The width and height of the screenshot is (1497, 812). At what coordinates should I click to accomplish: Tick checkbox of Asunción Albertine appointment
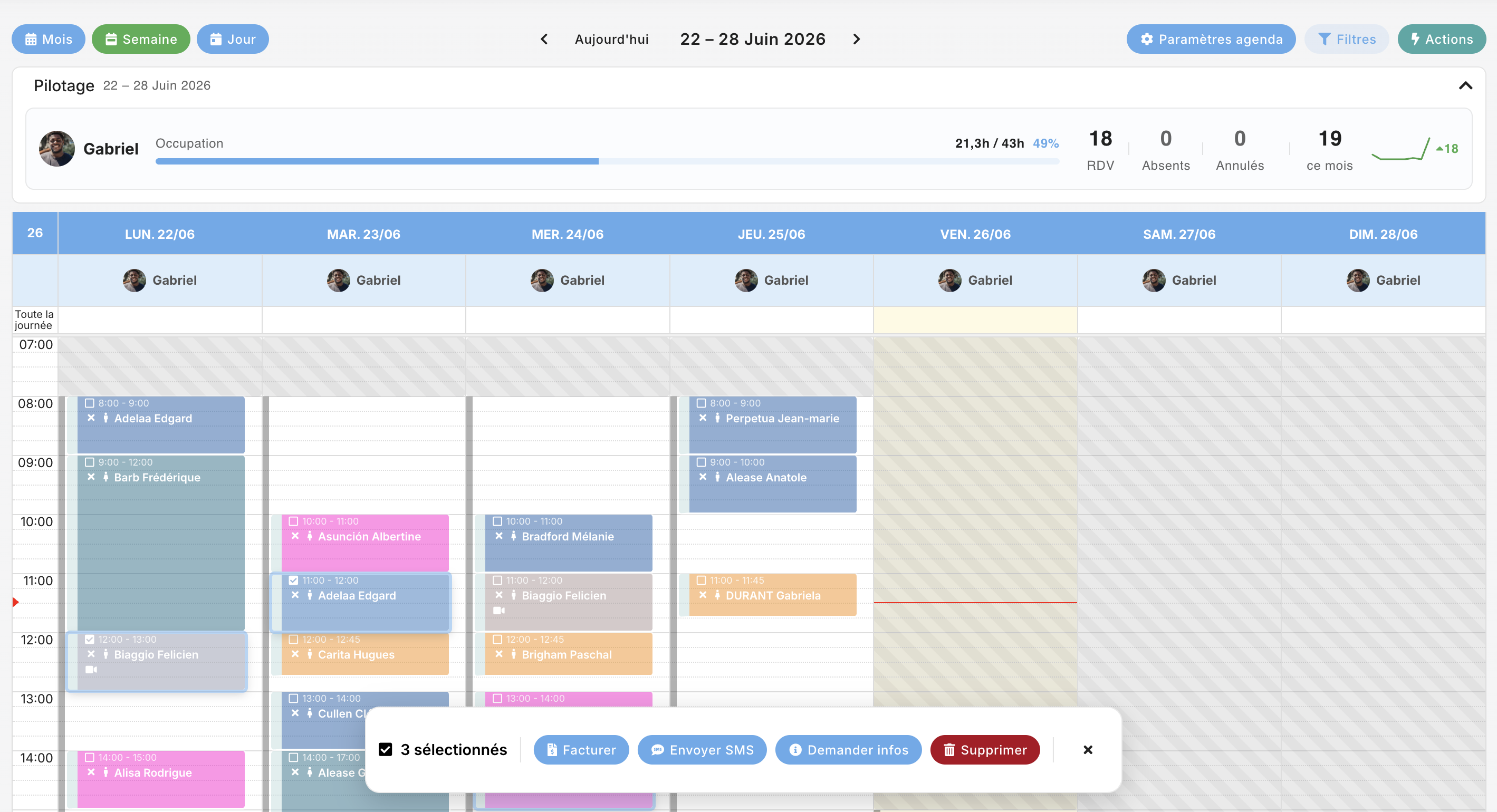click(293, 521)
